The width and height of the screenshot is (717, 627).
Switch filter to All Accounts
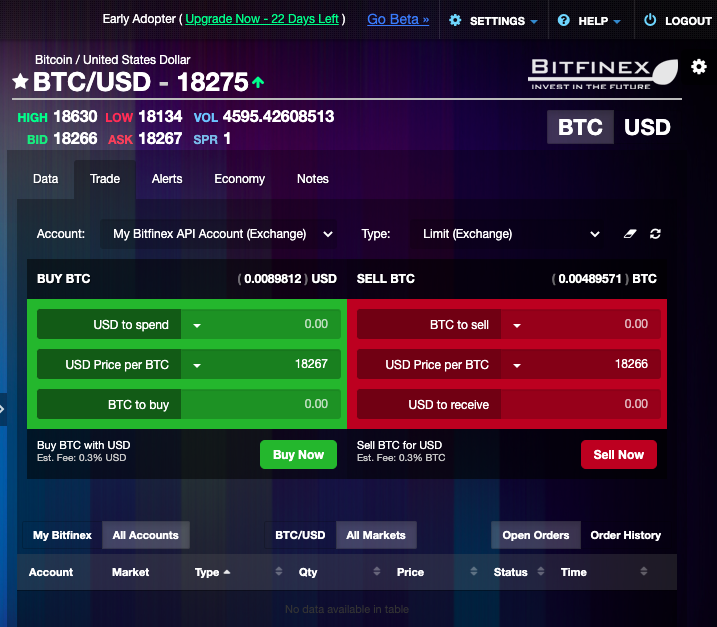click(x=145, y=535)
